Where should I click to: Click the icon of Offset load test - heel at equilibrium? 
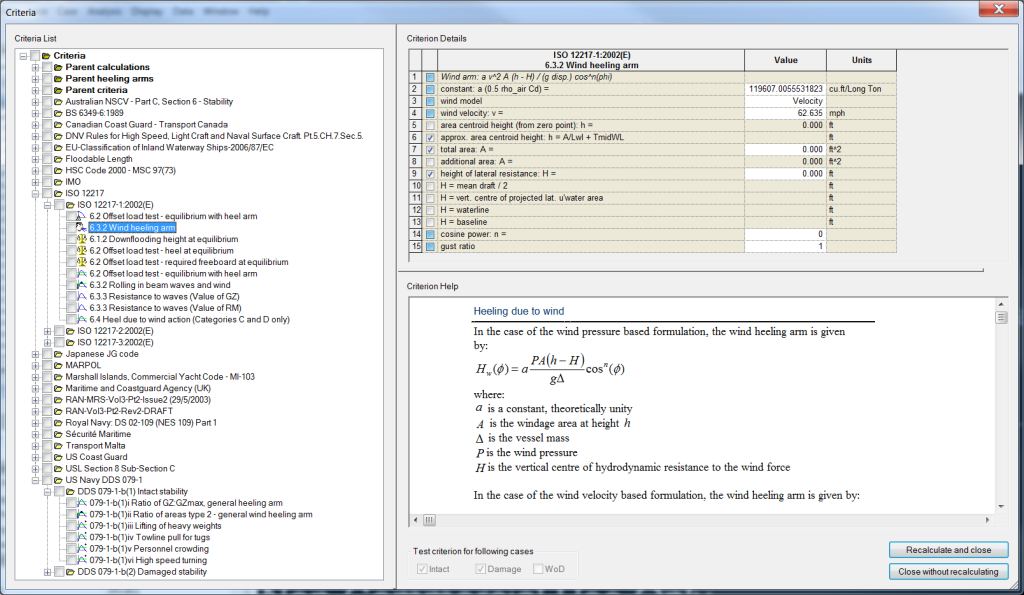(x=82, y=250)
